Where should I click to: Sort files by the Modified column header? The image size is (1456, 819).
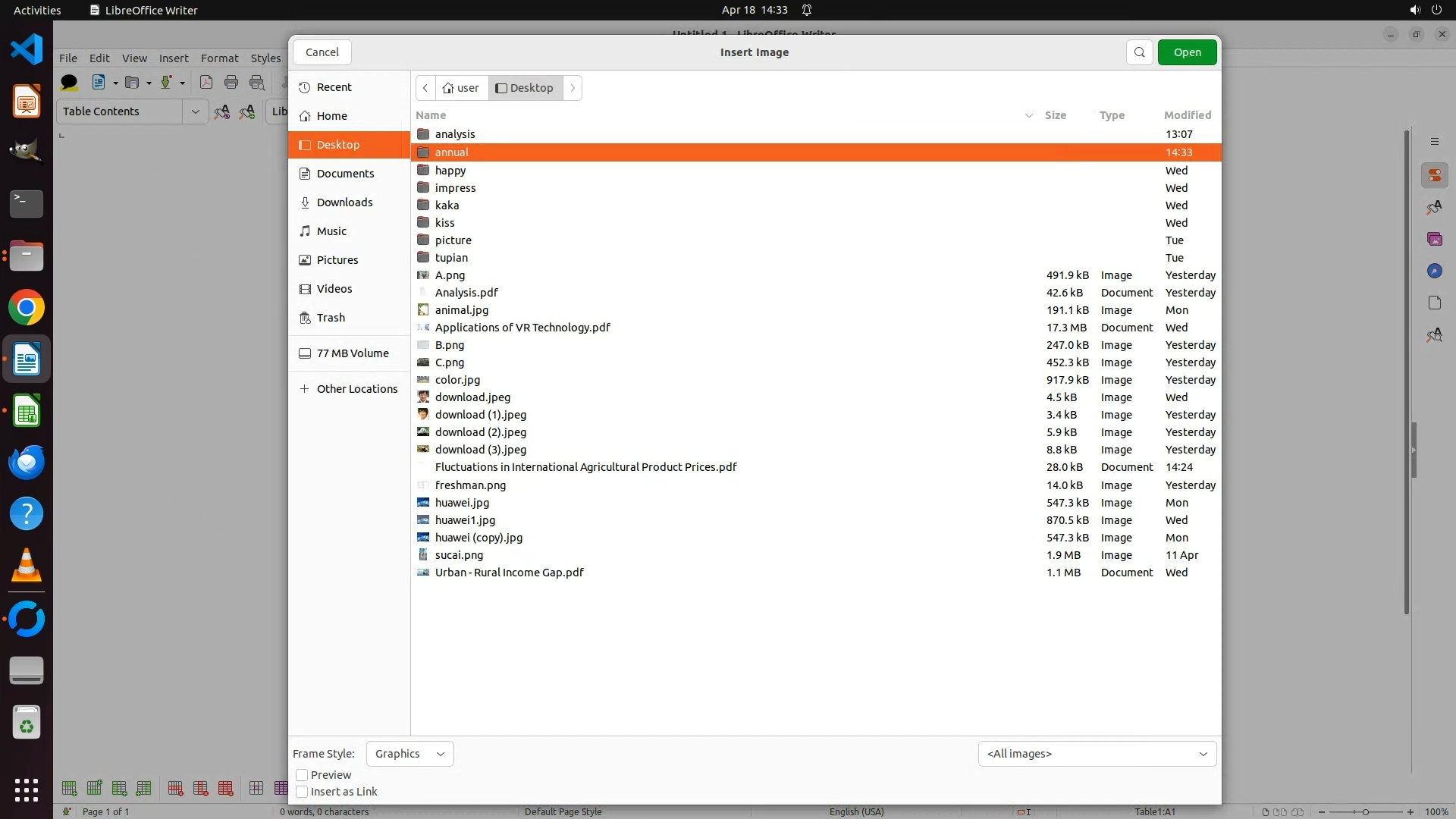point(1187,115)
